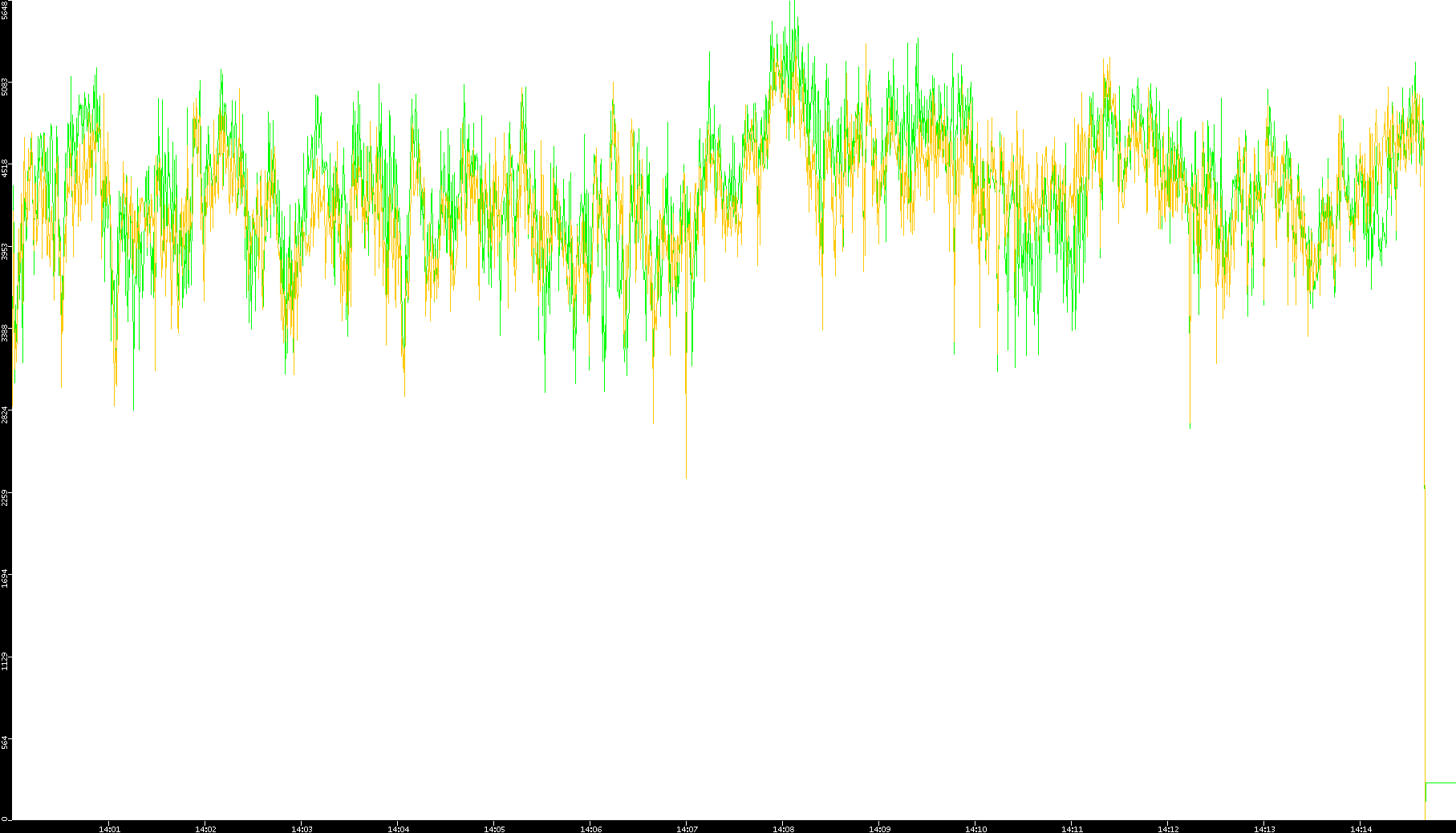Click the 14:06 time axis label

[x=590, y=828]
